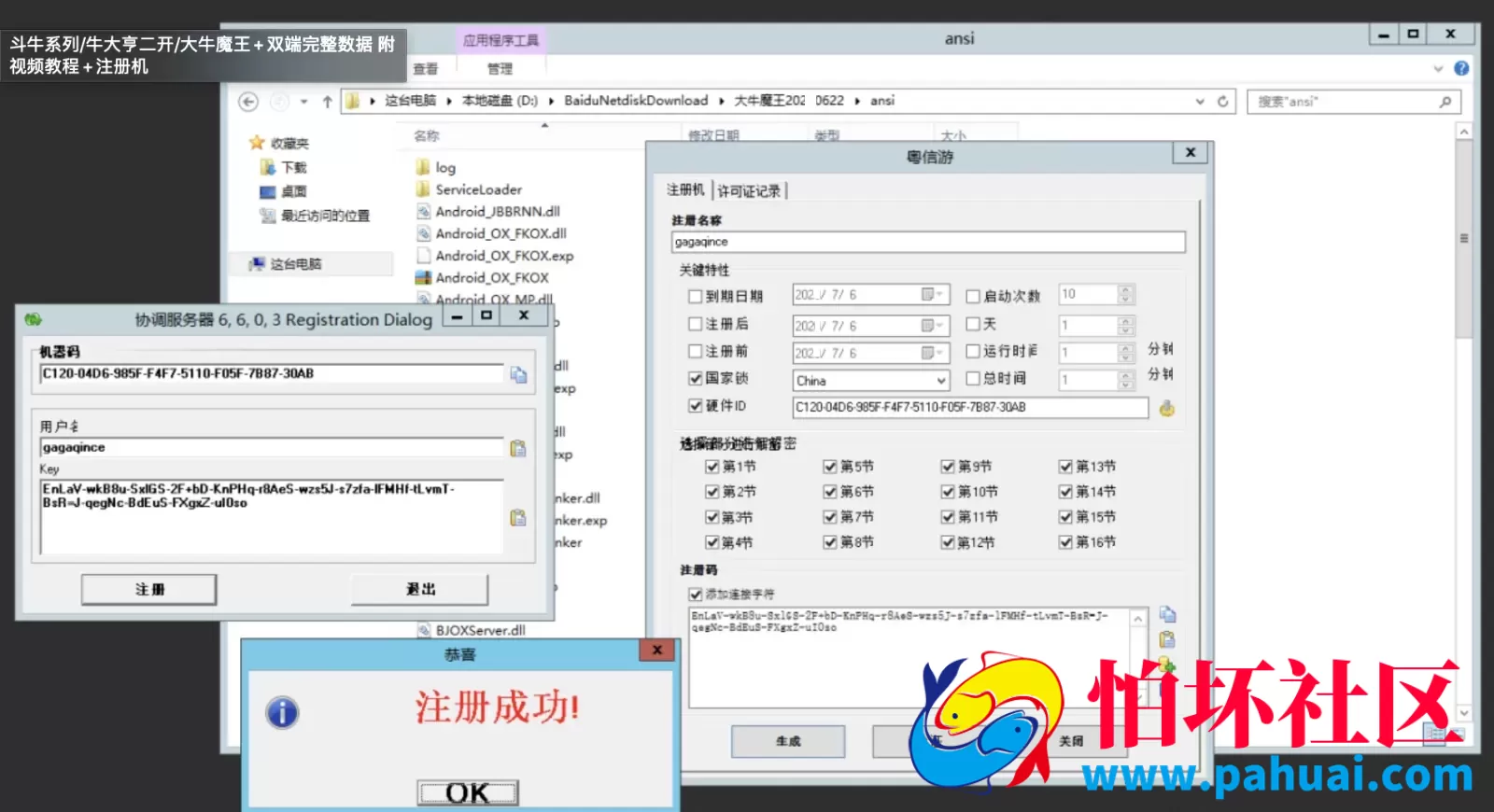Screen dimensions: 1494x812
Task: Sort files by Name (名称) column
Action: tap(427, 136)
